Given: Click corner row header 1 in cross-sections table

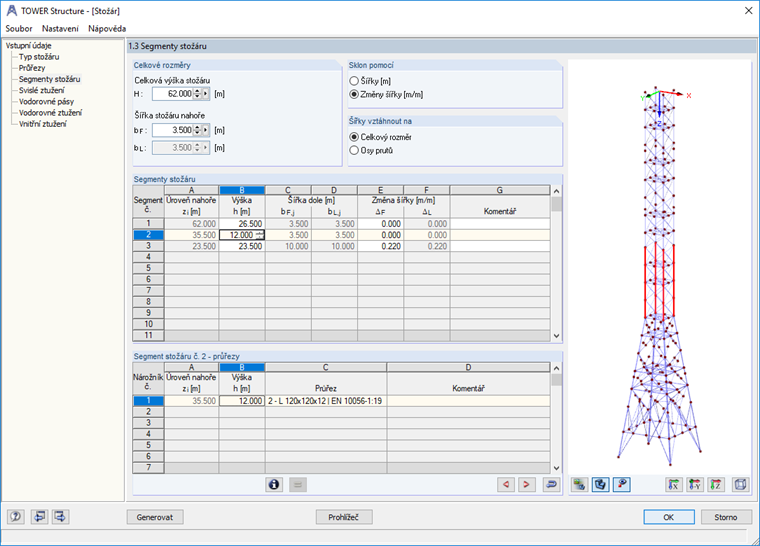Looking at the screenshot, I should point(148,401).
